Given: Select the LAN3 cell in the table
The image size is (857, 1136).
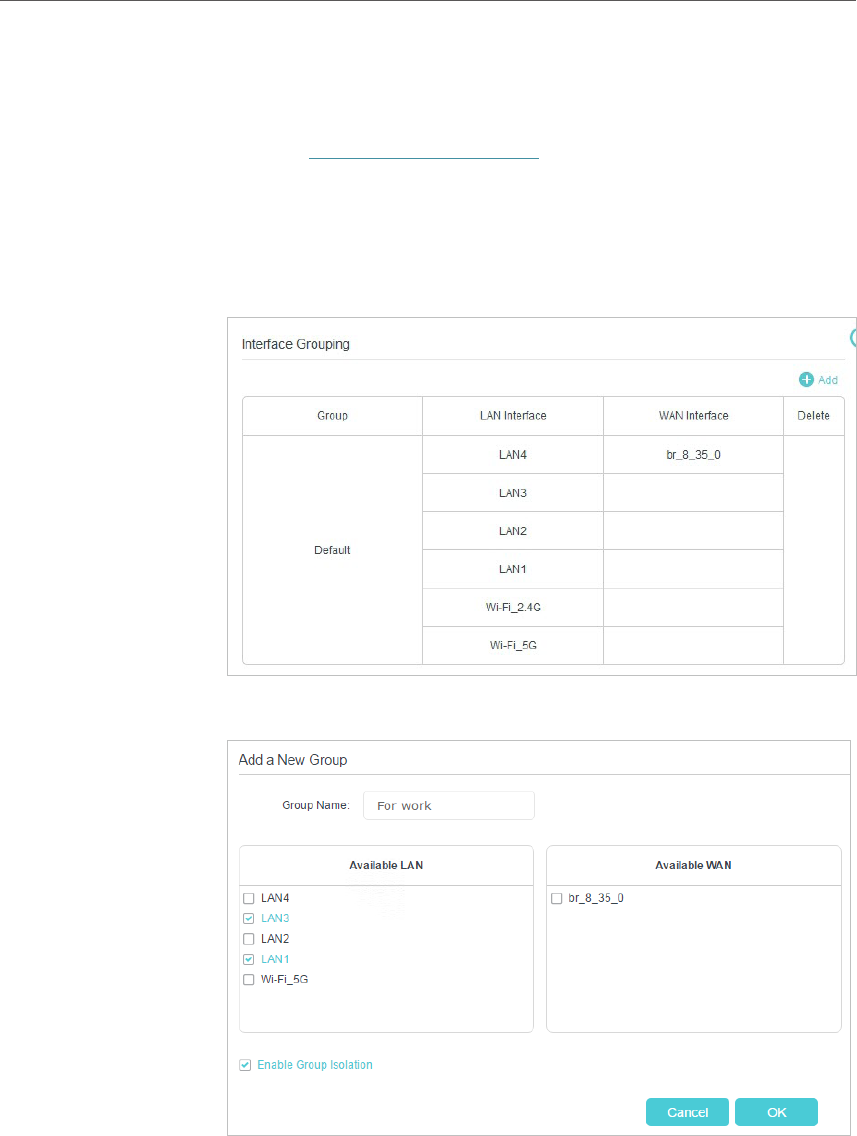Looking at the screenshot, I should 513,493.
